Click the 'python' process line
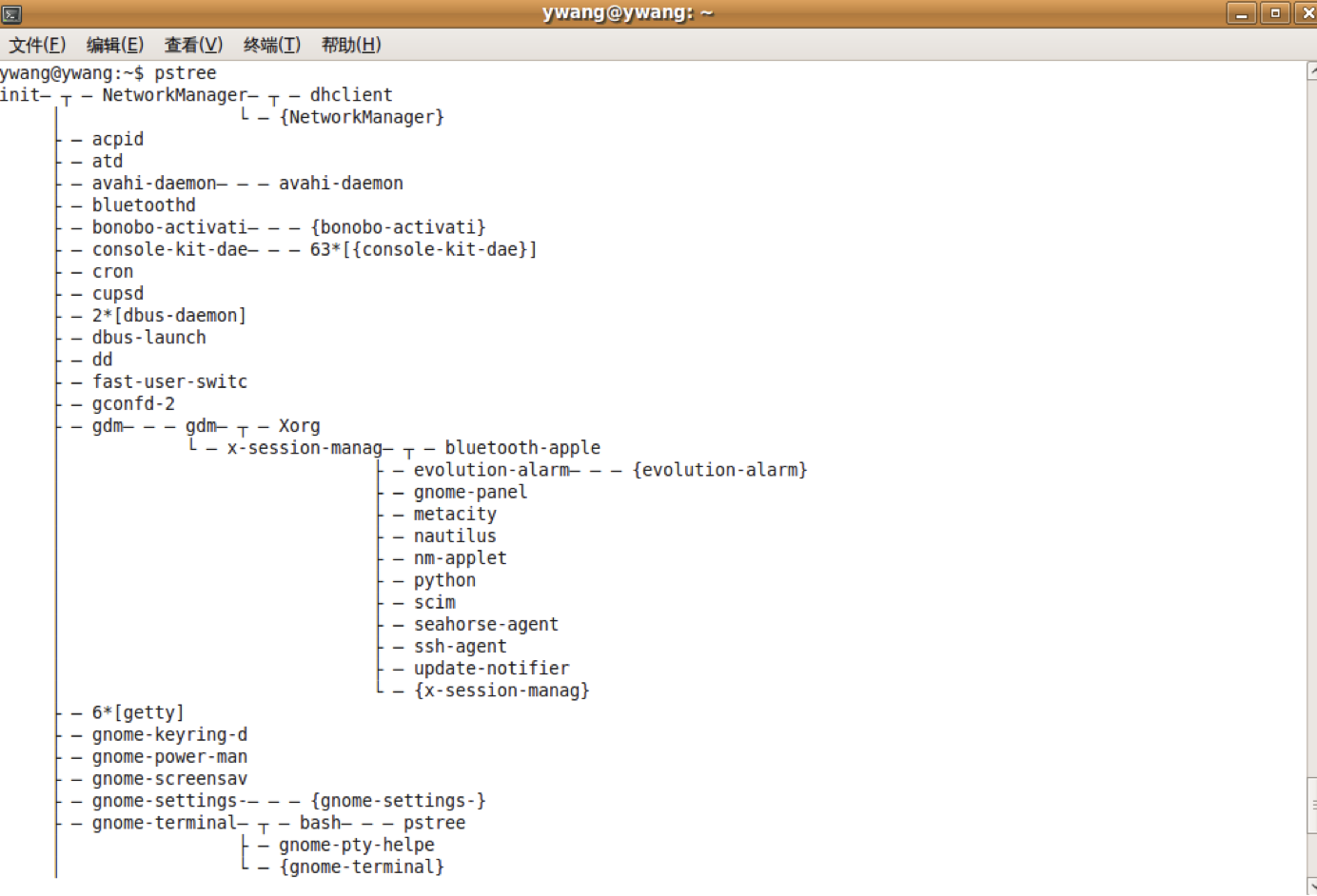This screenshot has width=1317, height=896. click(444, 580)
